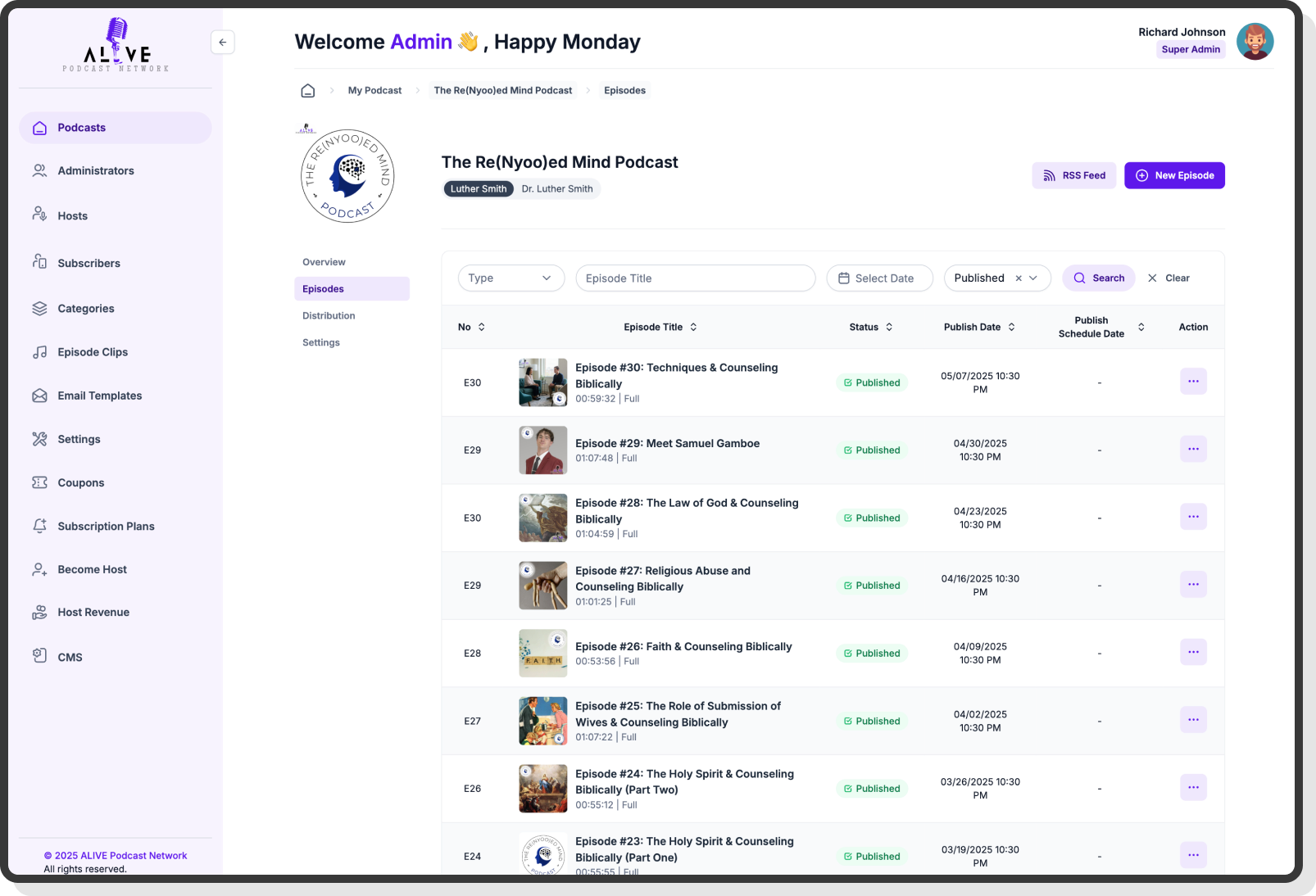The height and width of the screenshot is (896, 1316).
Task: Click the home icon in the breadcrumb
Action: [307, 91]
